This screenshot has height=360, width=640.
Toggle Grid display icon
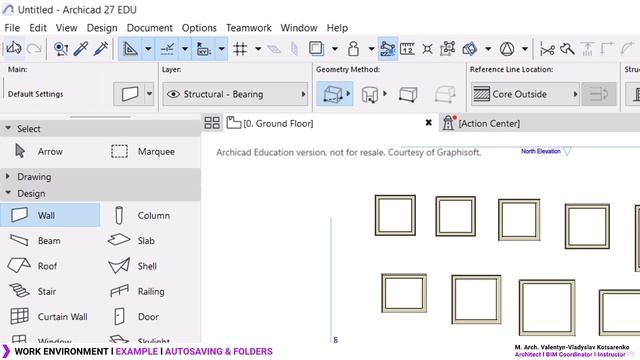pos(240,49)
